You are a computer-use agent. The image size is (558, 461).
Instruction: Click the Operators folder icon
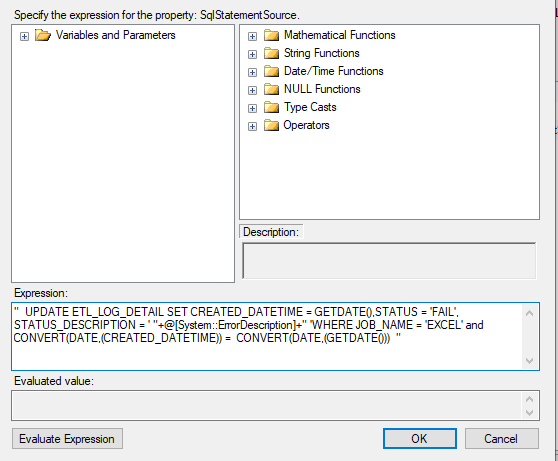pyautogui.click(x=272, y=125)
